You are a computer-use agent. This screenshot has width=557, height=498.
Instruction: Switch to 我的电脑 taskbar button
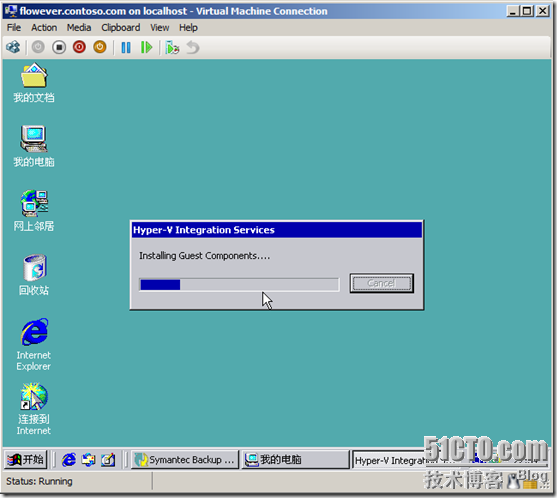point(296,460)
